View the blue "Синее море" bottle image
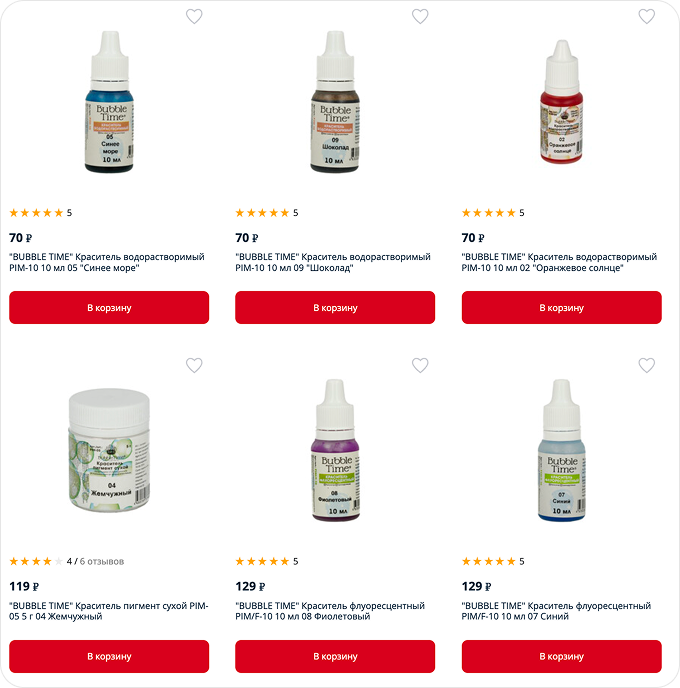 click(109, 102)
